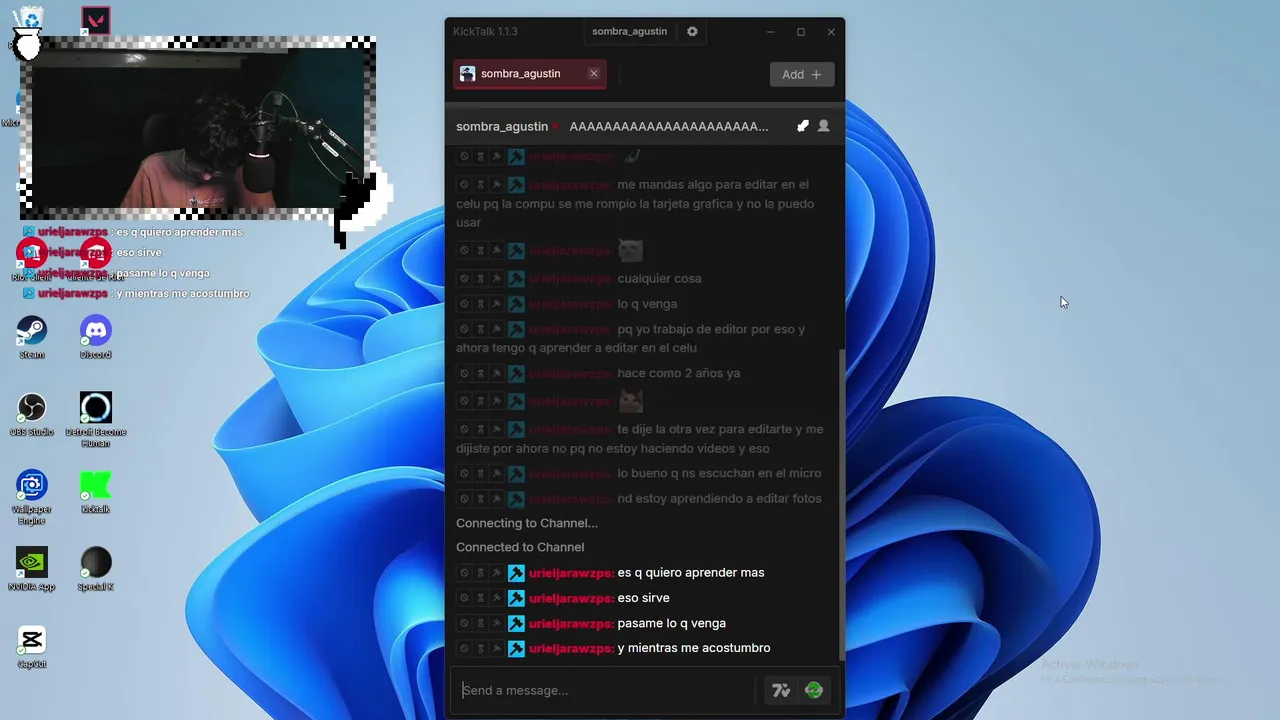
Task: Ban user on 'hace como 2 años ya' message
Action: pos(464,373)
